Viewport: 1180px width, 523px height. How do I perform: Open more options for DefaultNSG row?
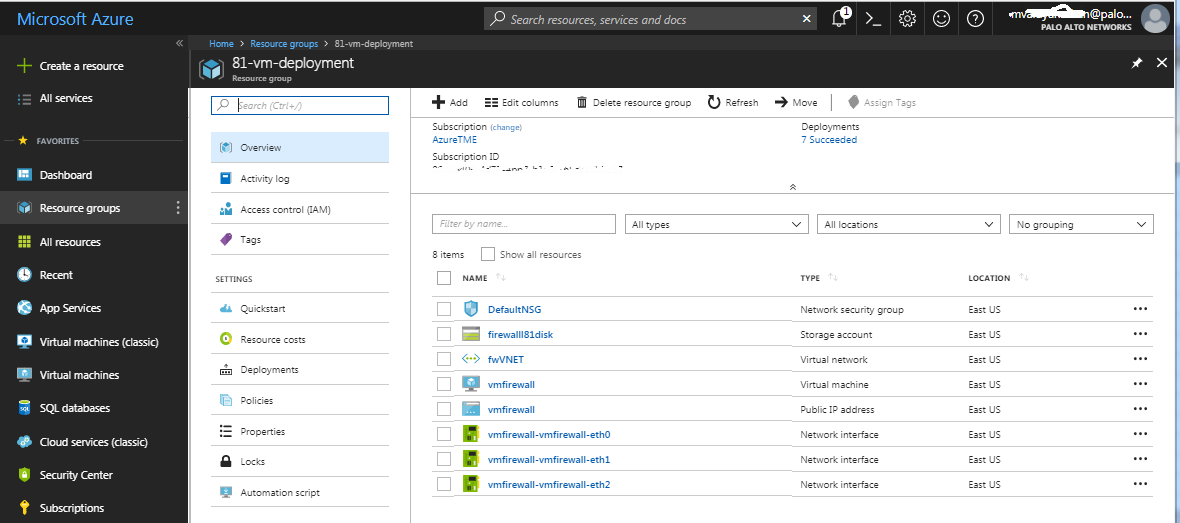point(1140,309)
